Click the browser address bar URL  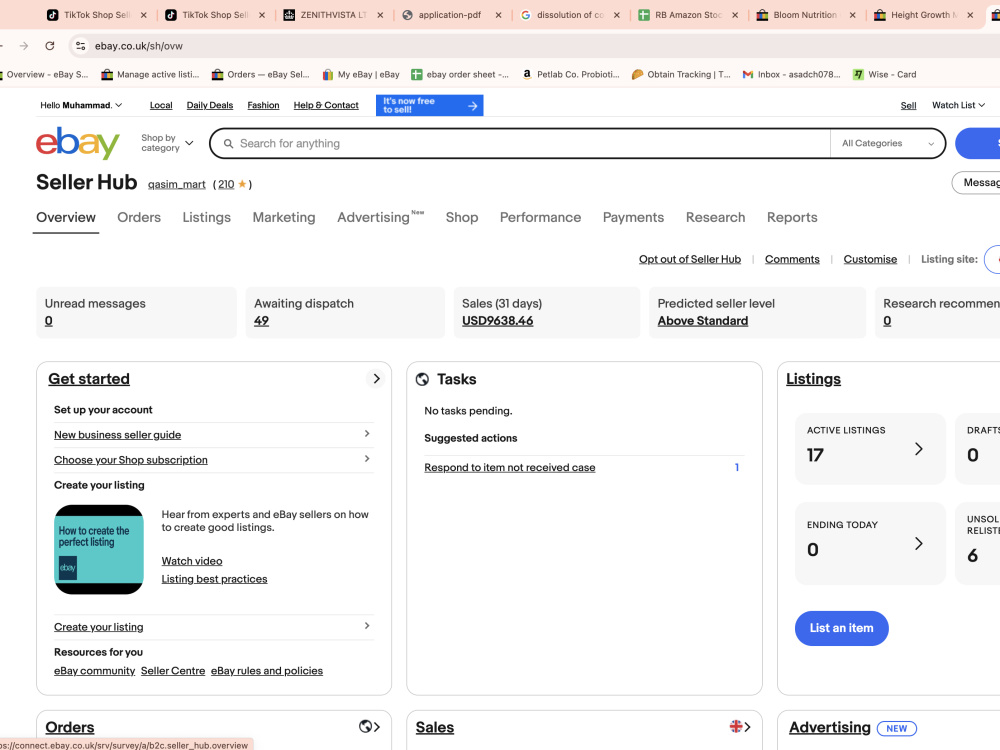tap(139, 46)
